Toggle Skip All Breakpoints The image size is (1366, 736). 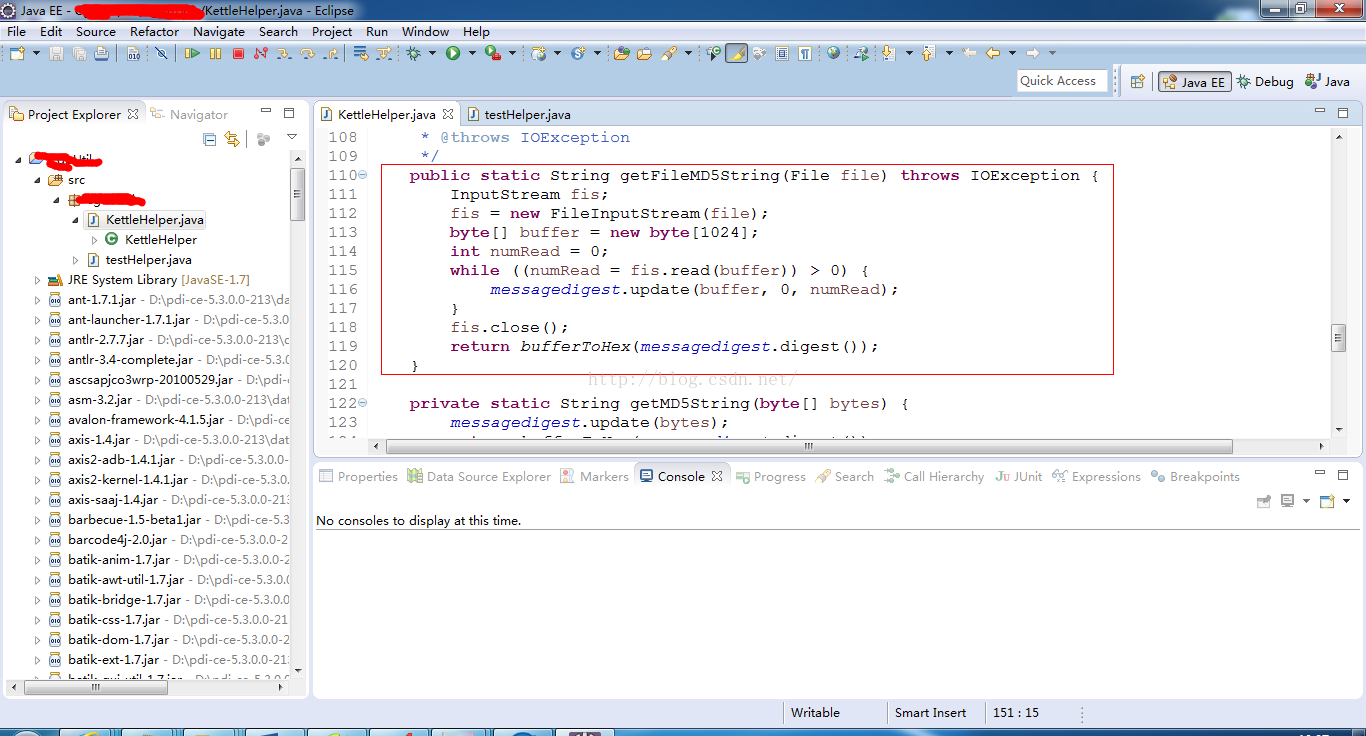coord(161,53)
